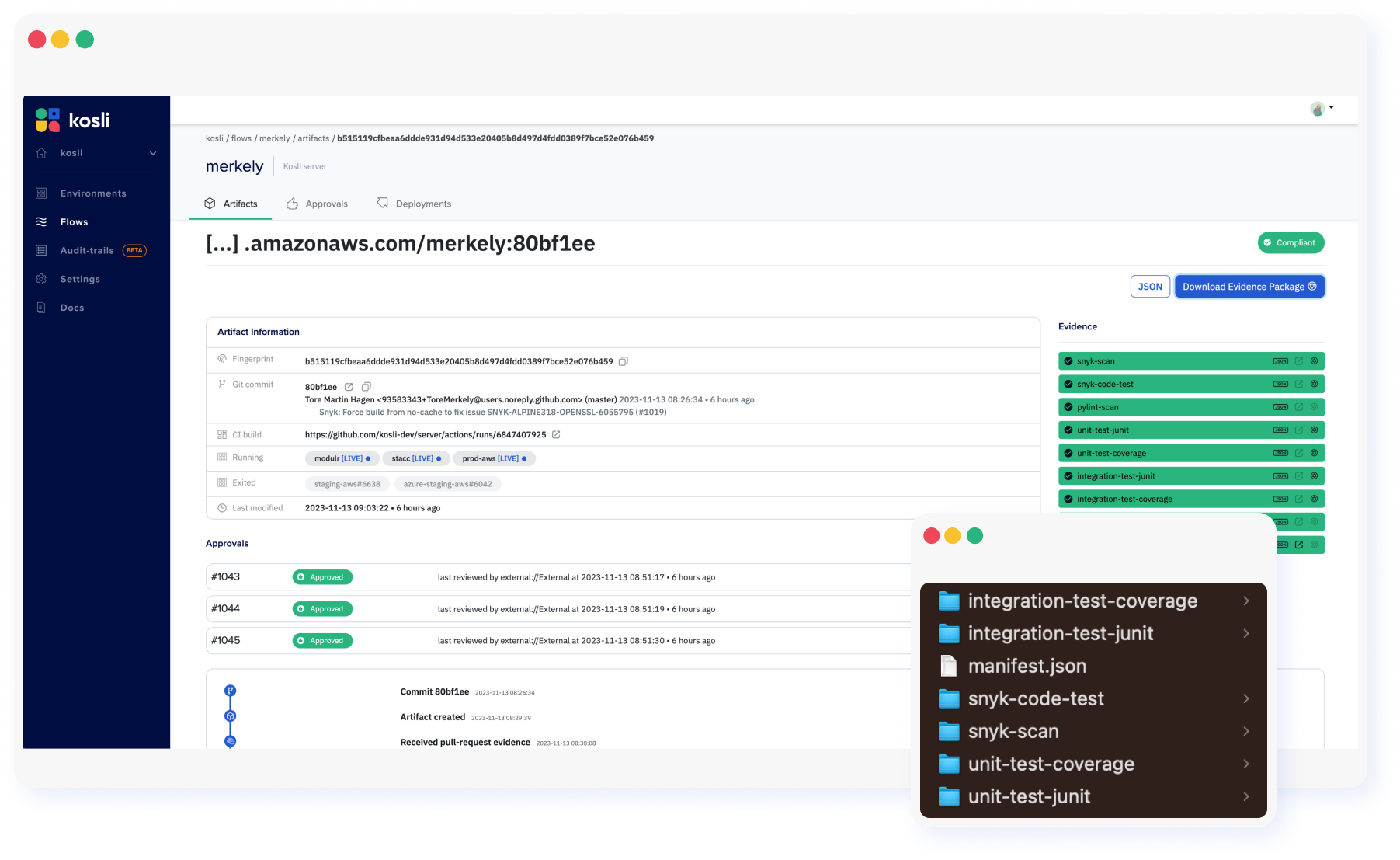Download integration-test-coverage evidence icon
The width and height of the screenshot is (1400, 860).
tap(1315, 499)
